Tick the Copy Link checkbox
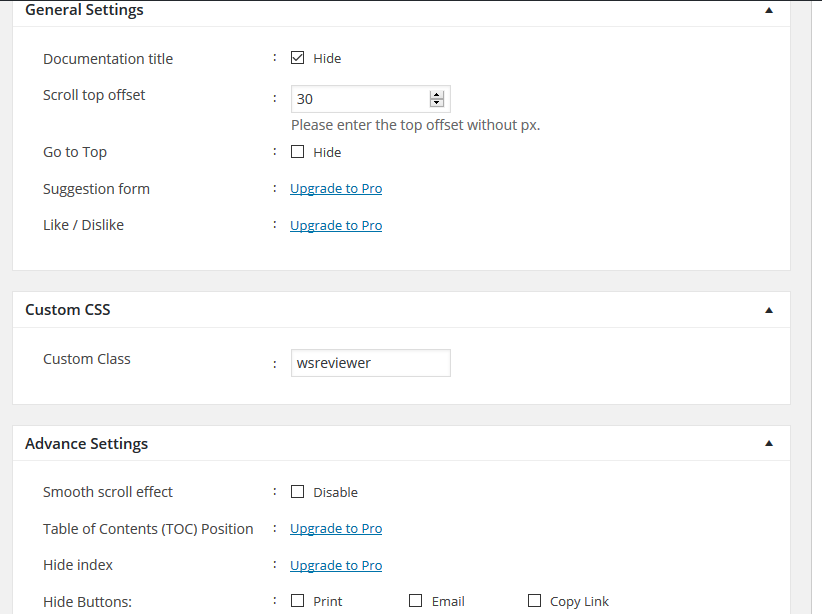This screenshot has height=614, width=822. [x=534, y=600]
